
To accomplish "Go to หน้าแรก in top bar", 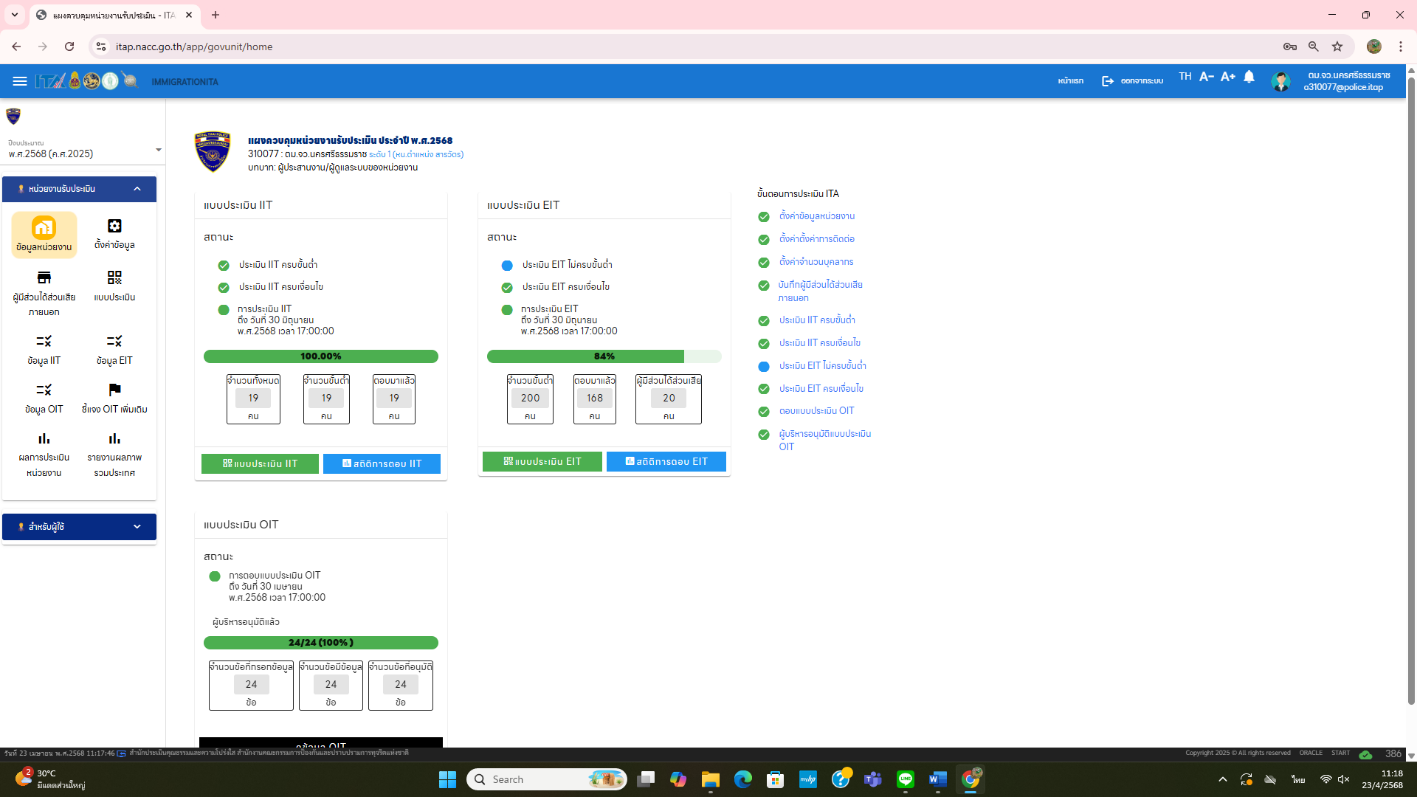I will coord(1070,81).
